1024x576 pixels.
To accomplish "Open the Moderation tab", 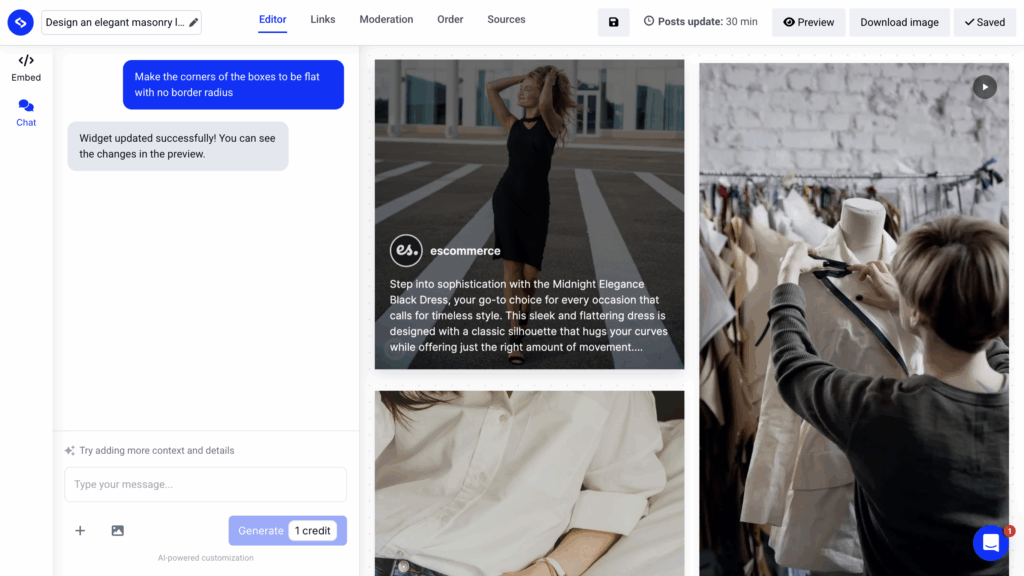I will [386, 20].
